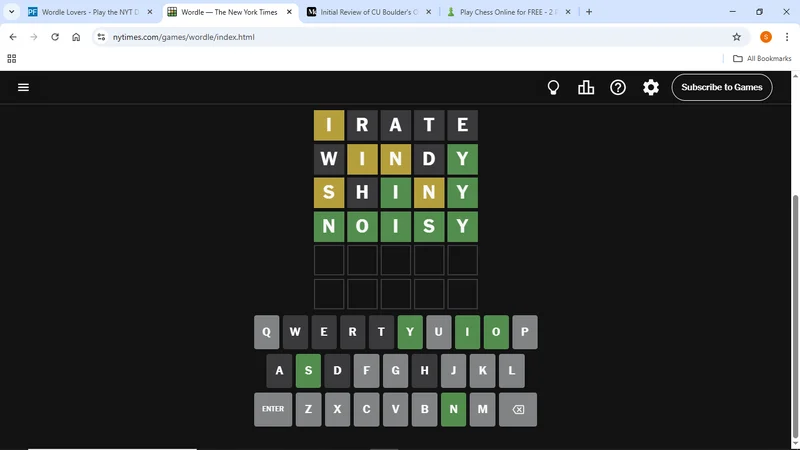Tap the K key
Viewport: 800px width, 450px height.
click(483, 371)
